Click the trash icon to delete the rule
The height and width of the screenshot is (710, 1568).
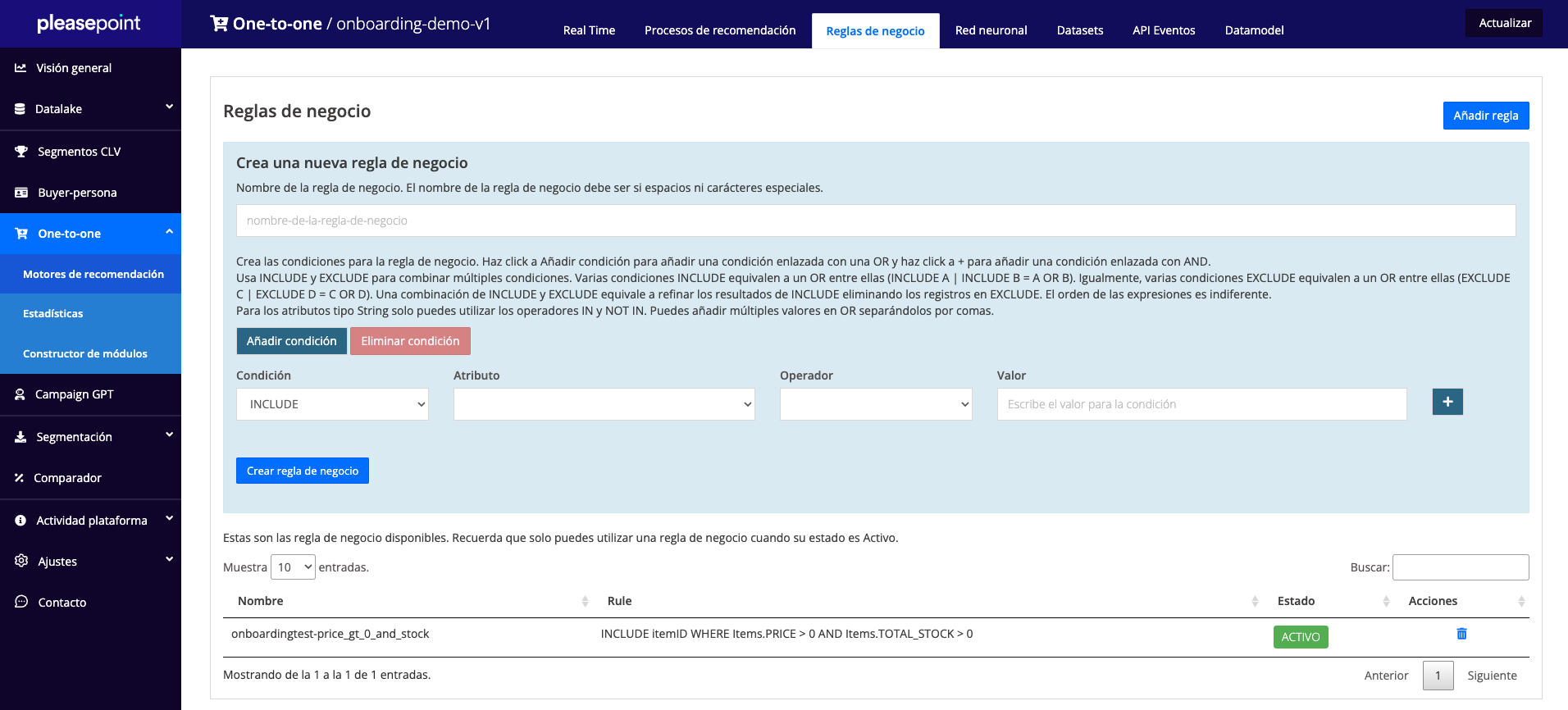pyautogui.click(x=1461, y=634)
